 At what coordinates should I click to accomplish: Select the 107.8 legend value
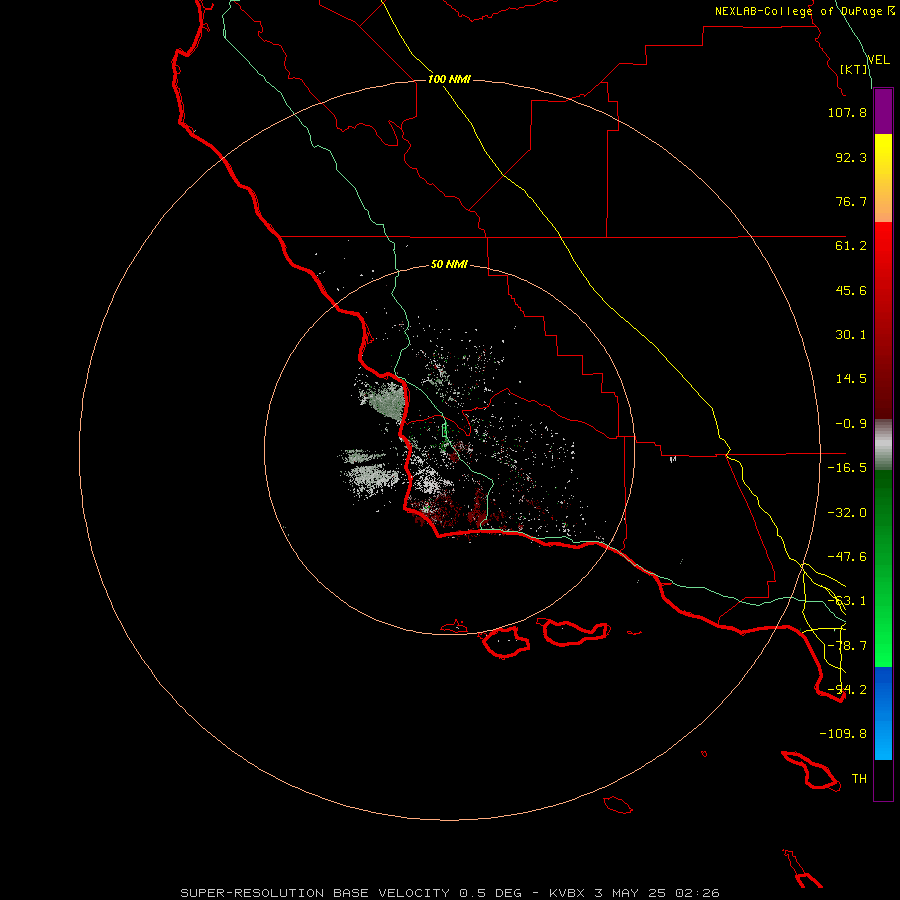tap(847, 112)
